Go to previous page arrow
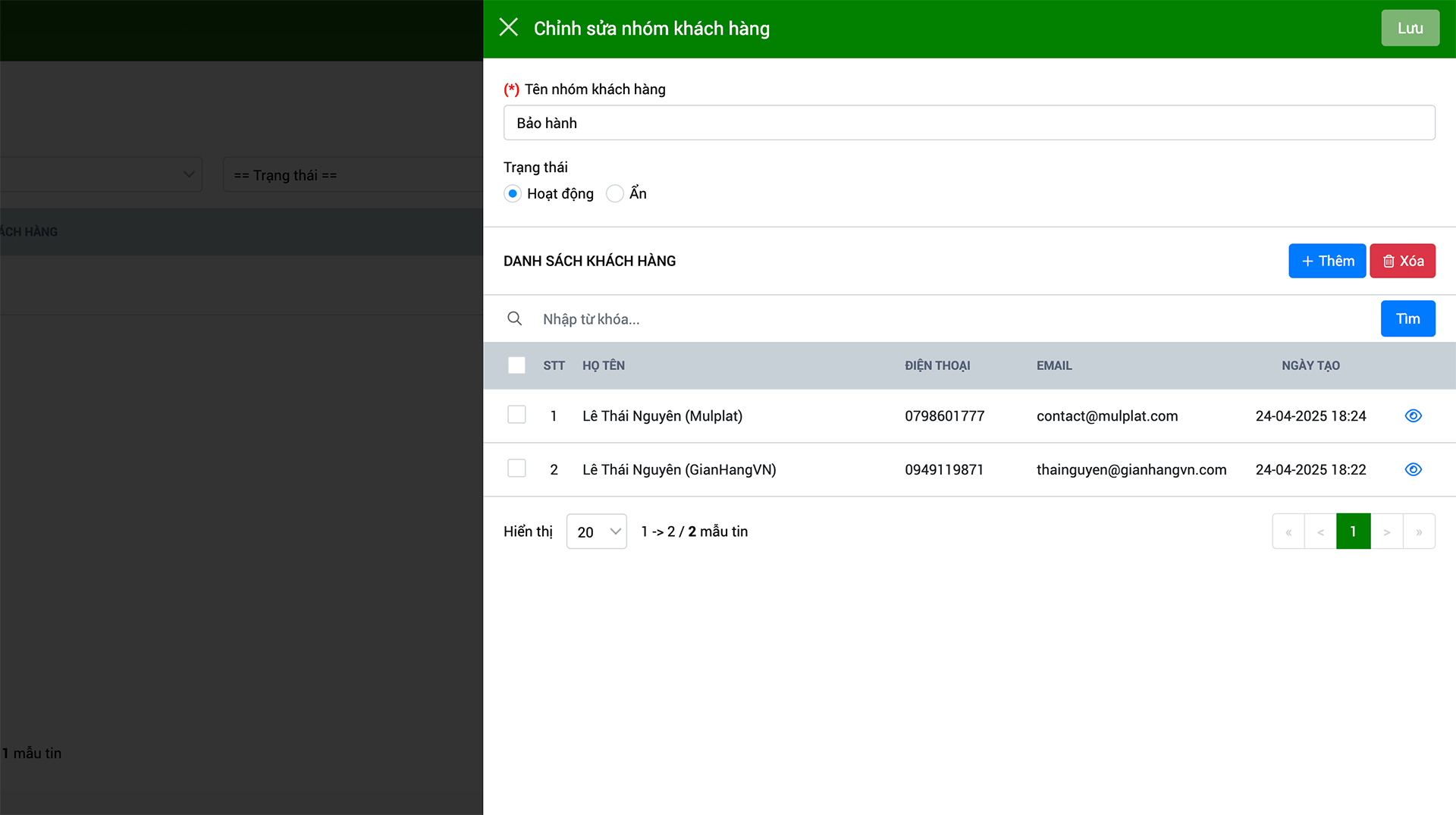 [x=1320, y=531]
